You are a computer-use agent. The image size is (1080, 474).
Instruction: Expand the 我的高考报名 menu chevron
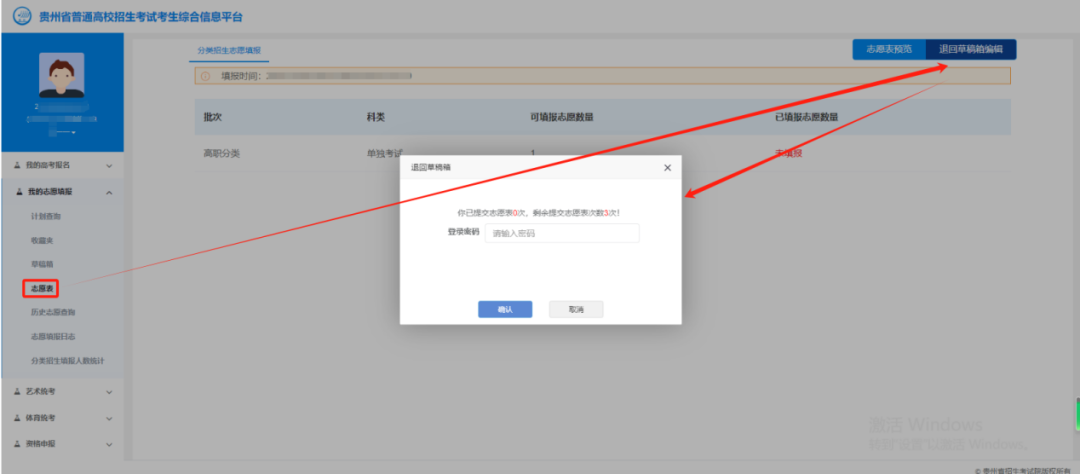click(109, 165)
